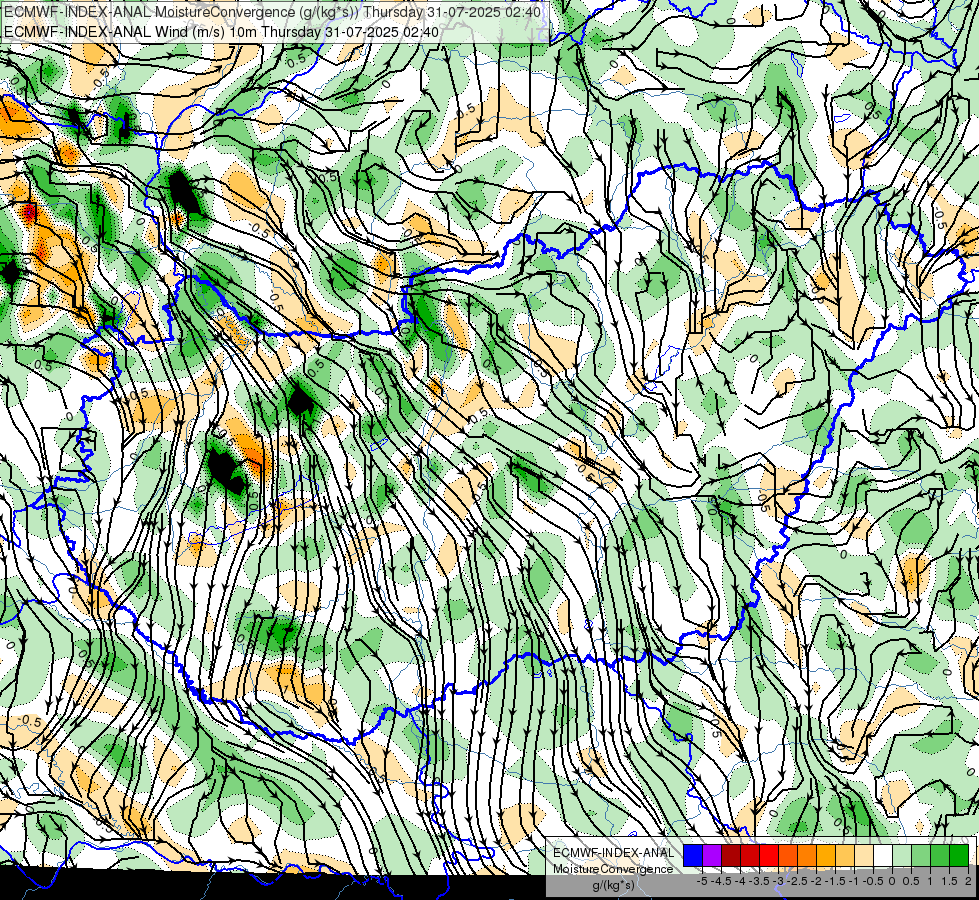
Task: Click the blue legend swatch below -5
Action: [693, 855]
